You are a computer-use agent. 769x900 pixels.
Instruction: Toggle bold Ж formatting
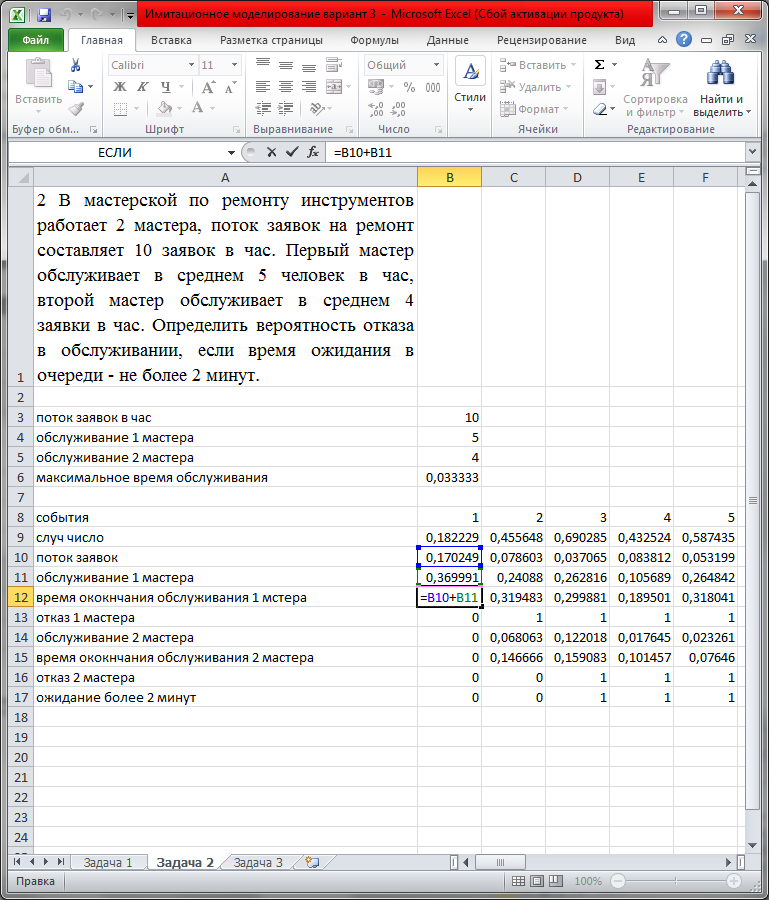click(x=119, y=87)
